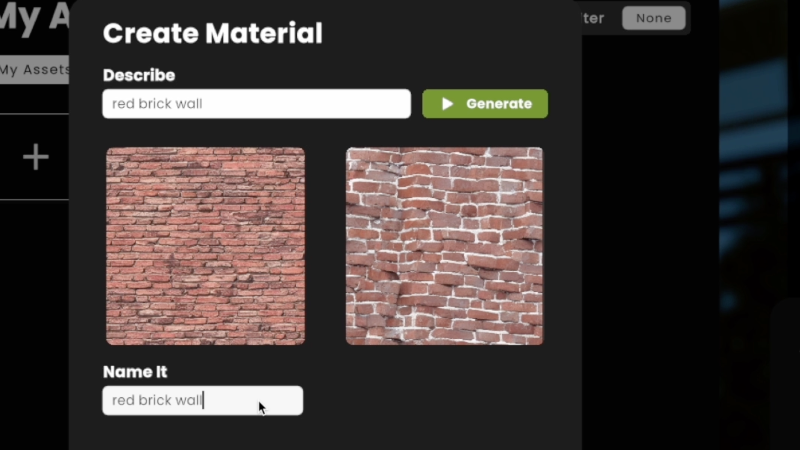Focus the Describe text input field

click(256, 104)
